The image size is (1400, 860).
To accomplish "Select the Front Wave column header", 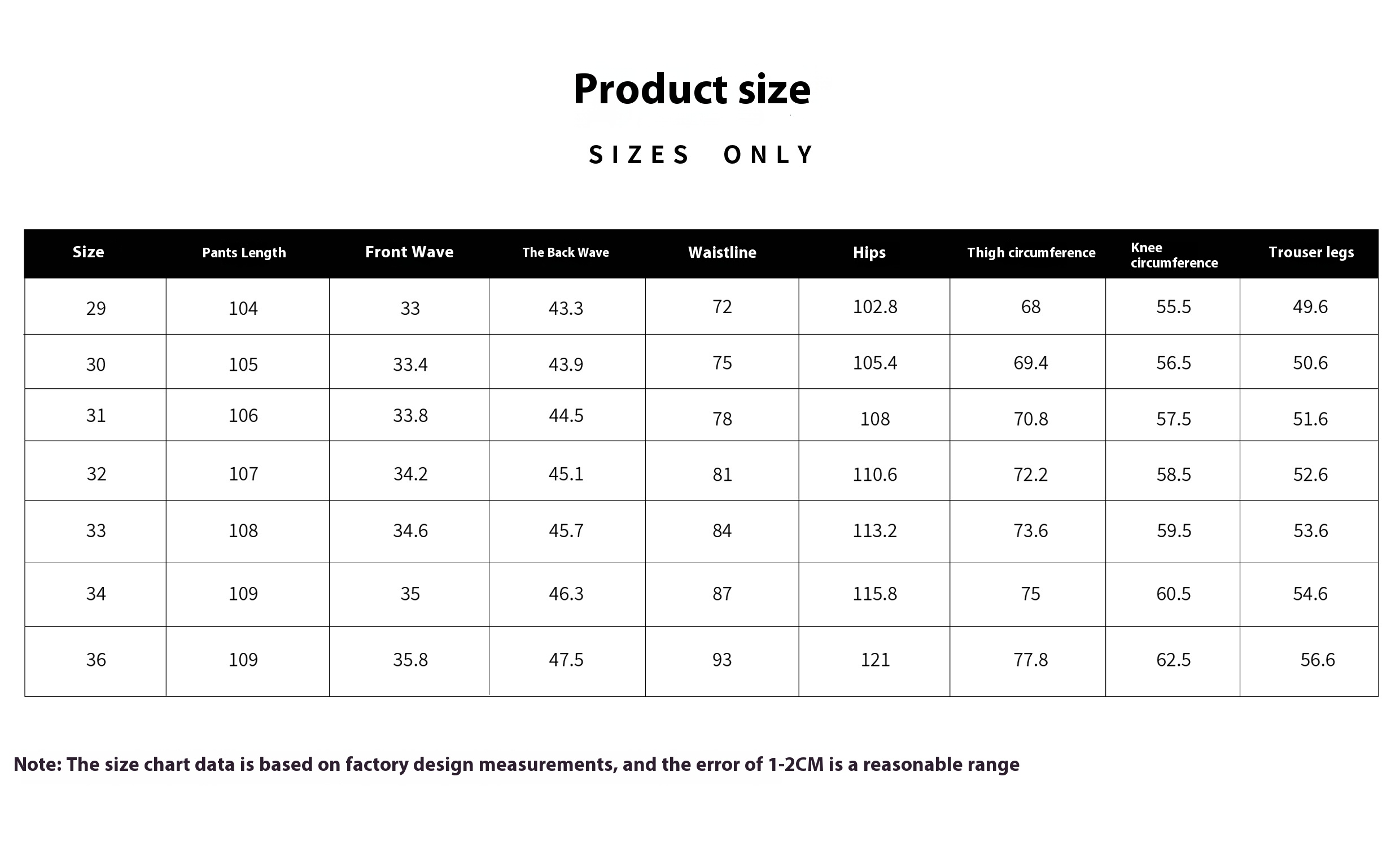I will tap(410, 253).
